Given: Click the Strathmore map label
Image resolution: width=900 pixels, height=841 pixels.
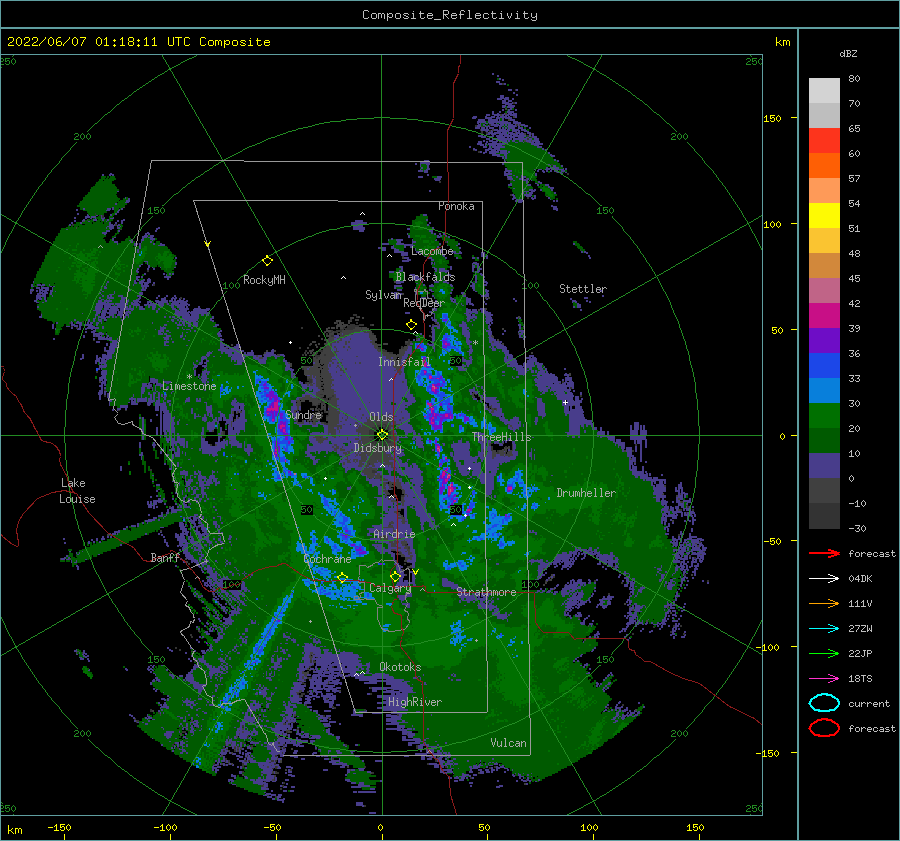Looking at the screenshot, I should 486,592.
